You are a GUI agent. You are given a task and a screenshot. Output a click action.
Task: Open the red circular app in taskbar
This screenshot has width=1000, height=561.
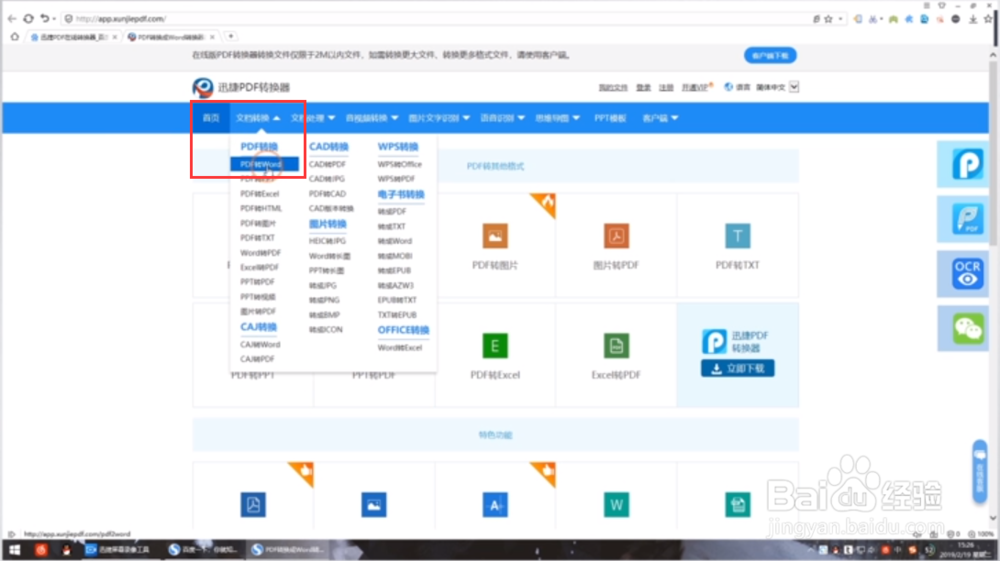(41, 550)
